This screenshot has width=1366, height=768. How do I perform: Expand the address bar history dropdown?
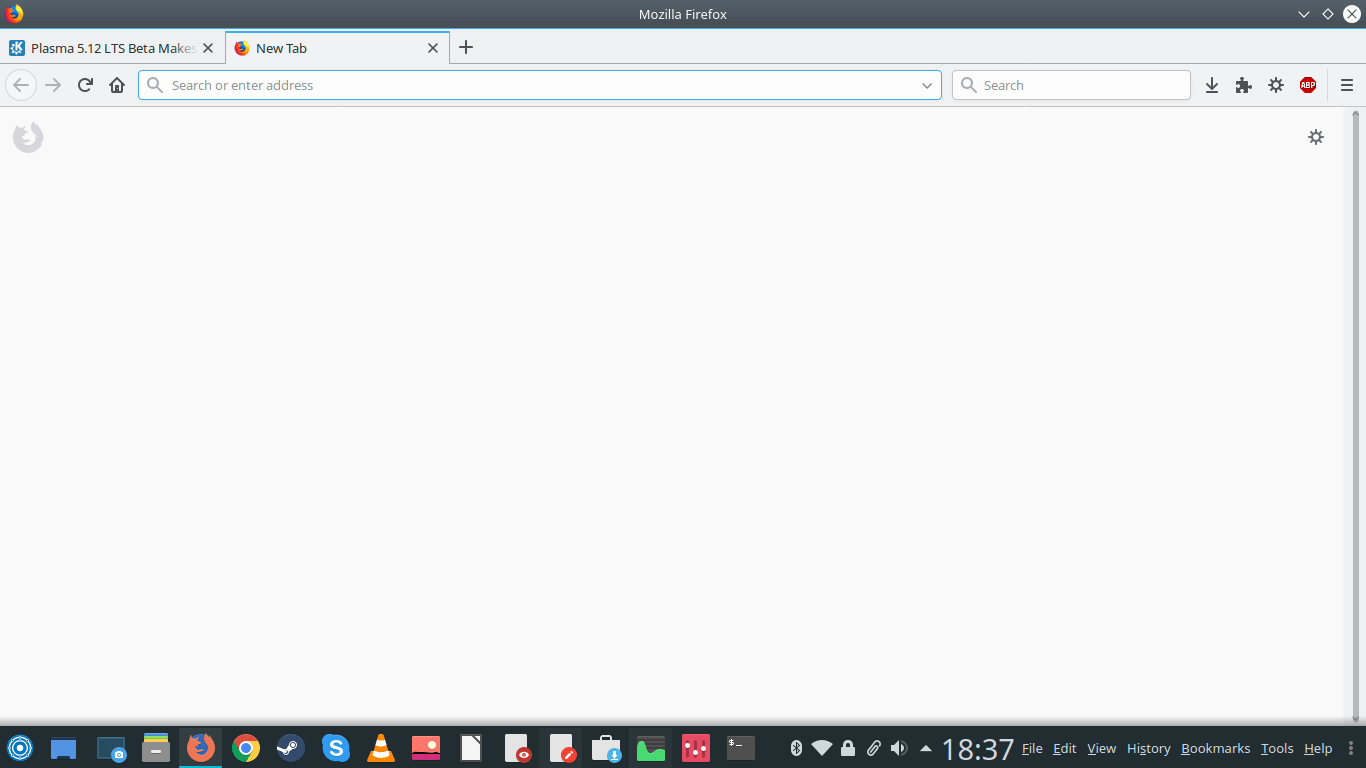(927, 85)
